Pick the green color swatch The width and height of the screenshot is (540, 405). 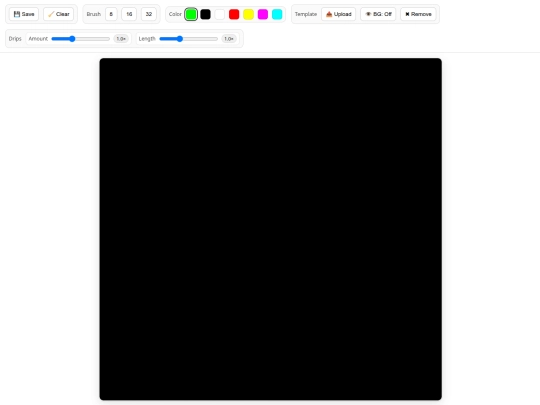191,14
